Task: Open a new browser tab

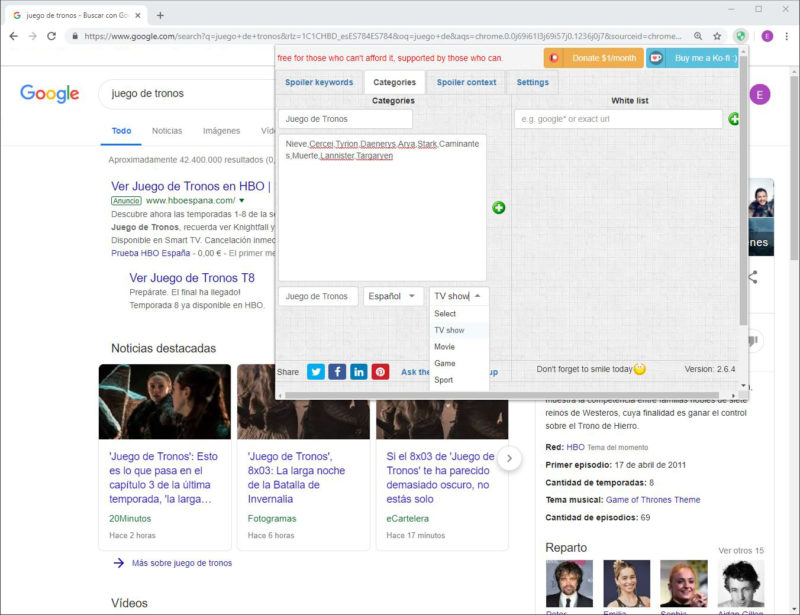Action: (x=160, y=15)
